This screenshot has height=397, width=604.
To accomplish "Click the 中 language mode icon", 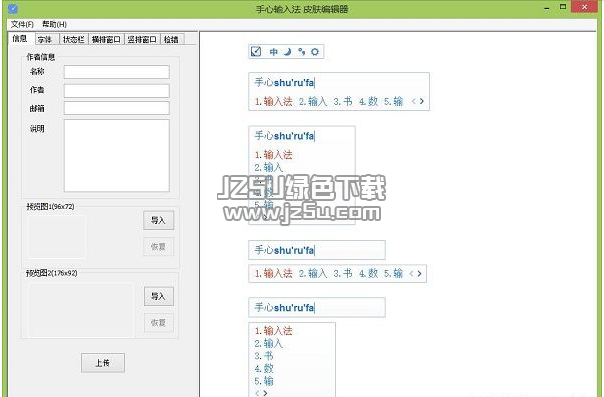I will point(273,52).
